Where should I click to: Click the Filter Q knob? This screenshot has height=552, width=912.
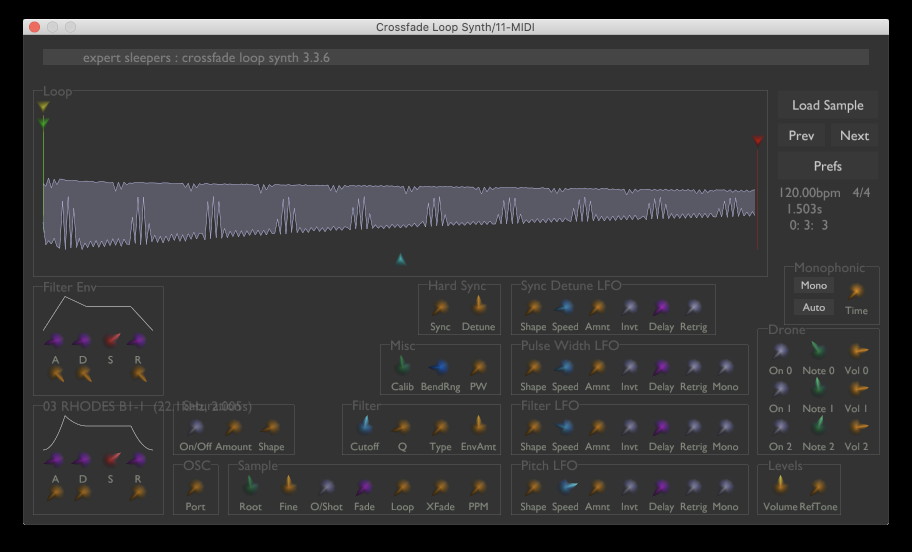point(402,428)
